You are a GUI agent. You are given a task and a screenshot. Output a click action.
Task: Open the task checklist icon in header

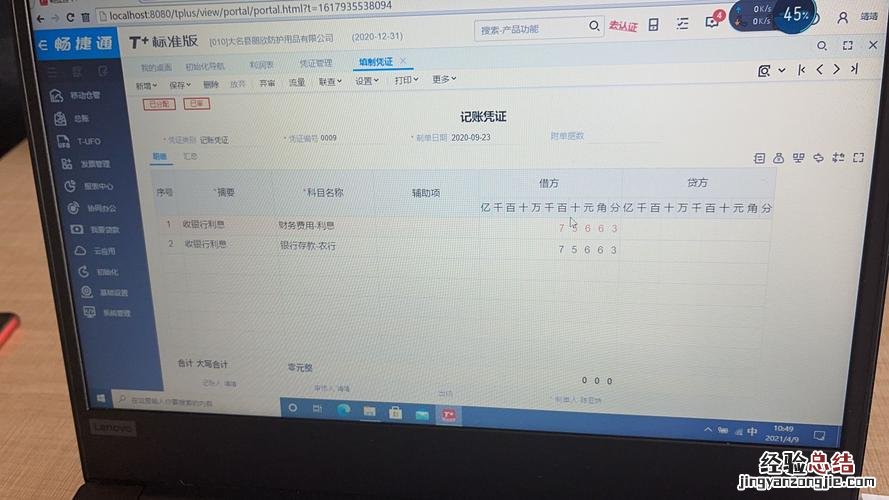pyautogui.click(x=682, y=23)
